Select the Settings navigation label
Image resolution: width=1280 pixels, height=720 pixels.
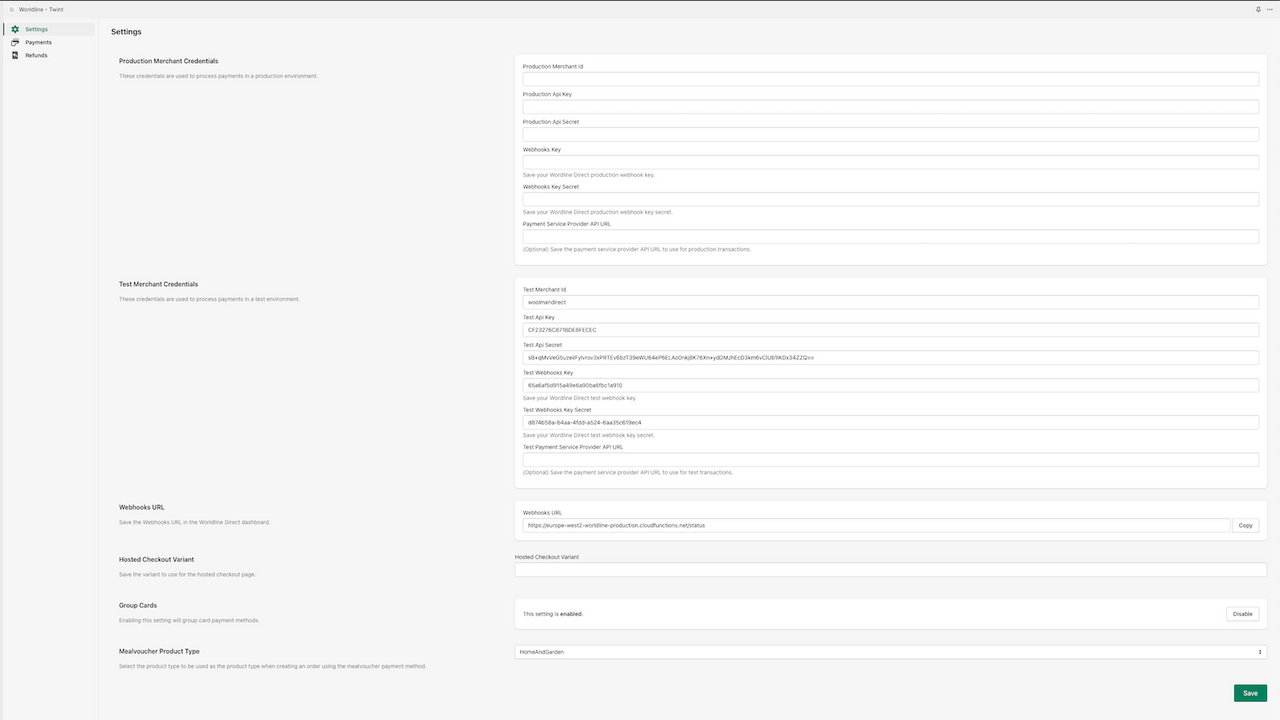point(36,29)
